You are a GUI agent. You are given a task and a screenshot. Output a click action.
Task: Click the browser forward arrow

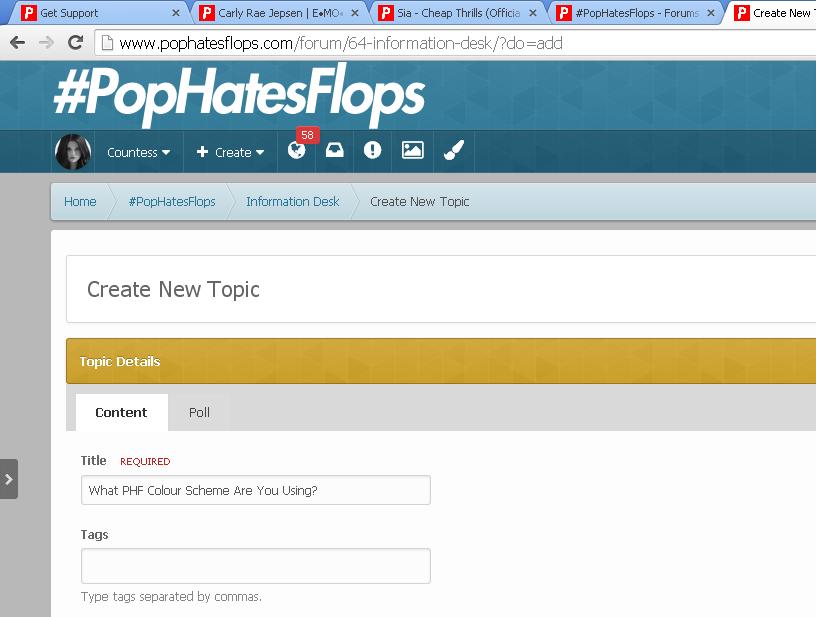click(x=47, y=43)
